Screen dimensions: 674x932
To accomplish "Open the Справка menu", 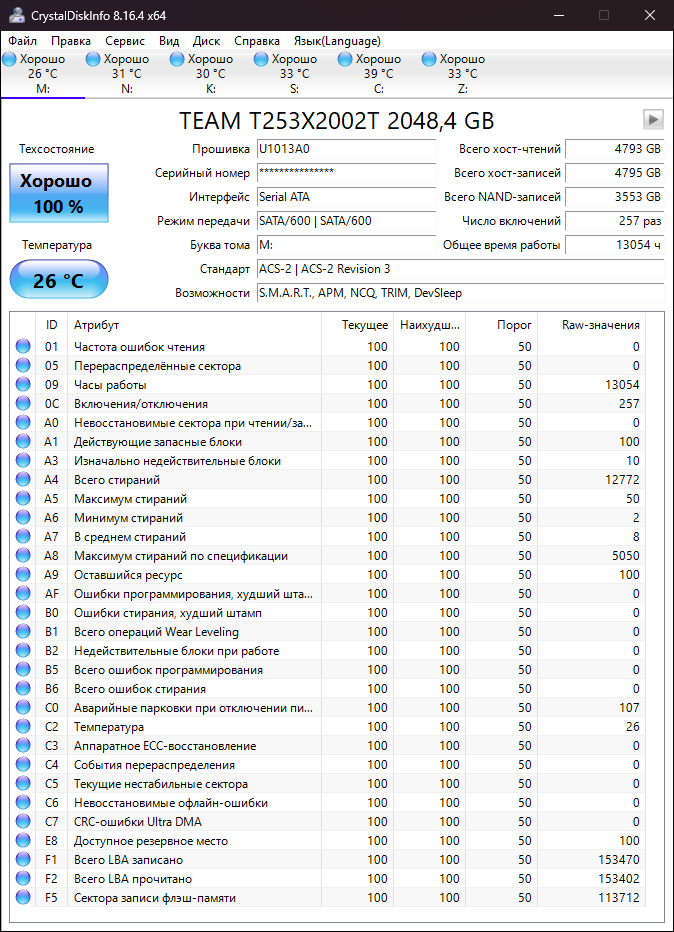I will [x=257, y=41].
